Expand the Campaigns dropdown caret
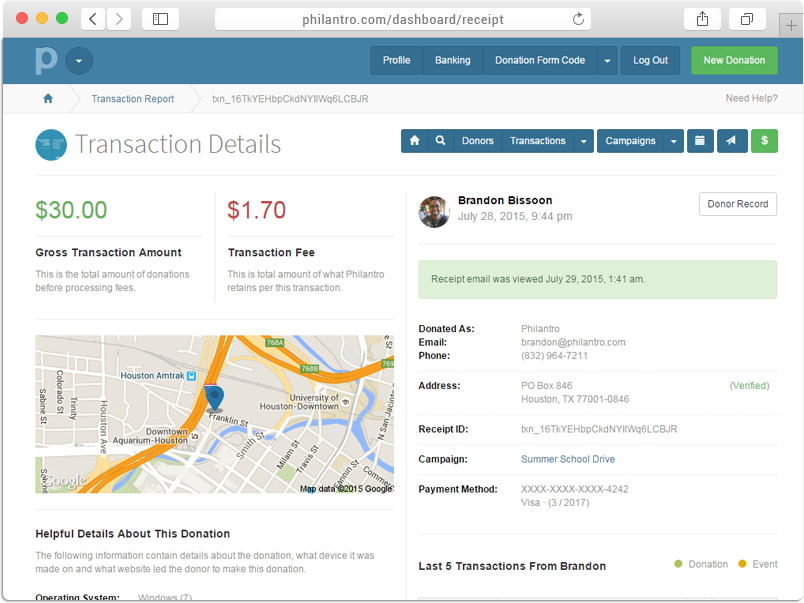This screenshot has height=603, width=804. [x=674, y=140]
